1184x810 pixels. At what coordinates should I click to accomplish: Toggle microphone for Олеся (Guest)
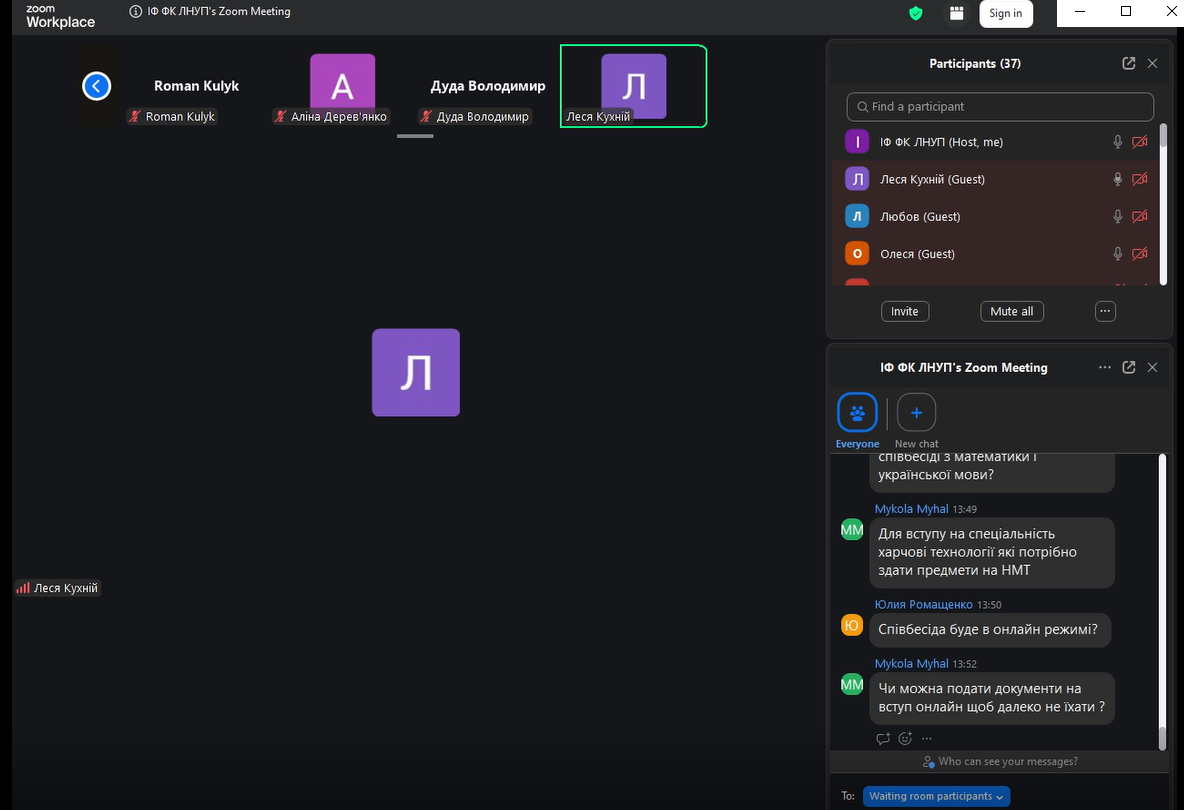pyautogui.click(x=1118, y=254)
